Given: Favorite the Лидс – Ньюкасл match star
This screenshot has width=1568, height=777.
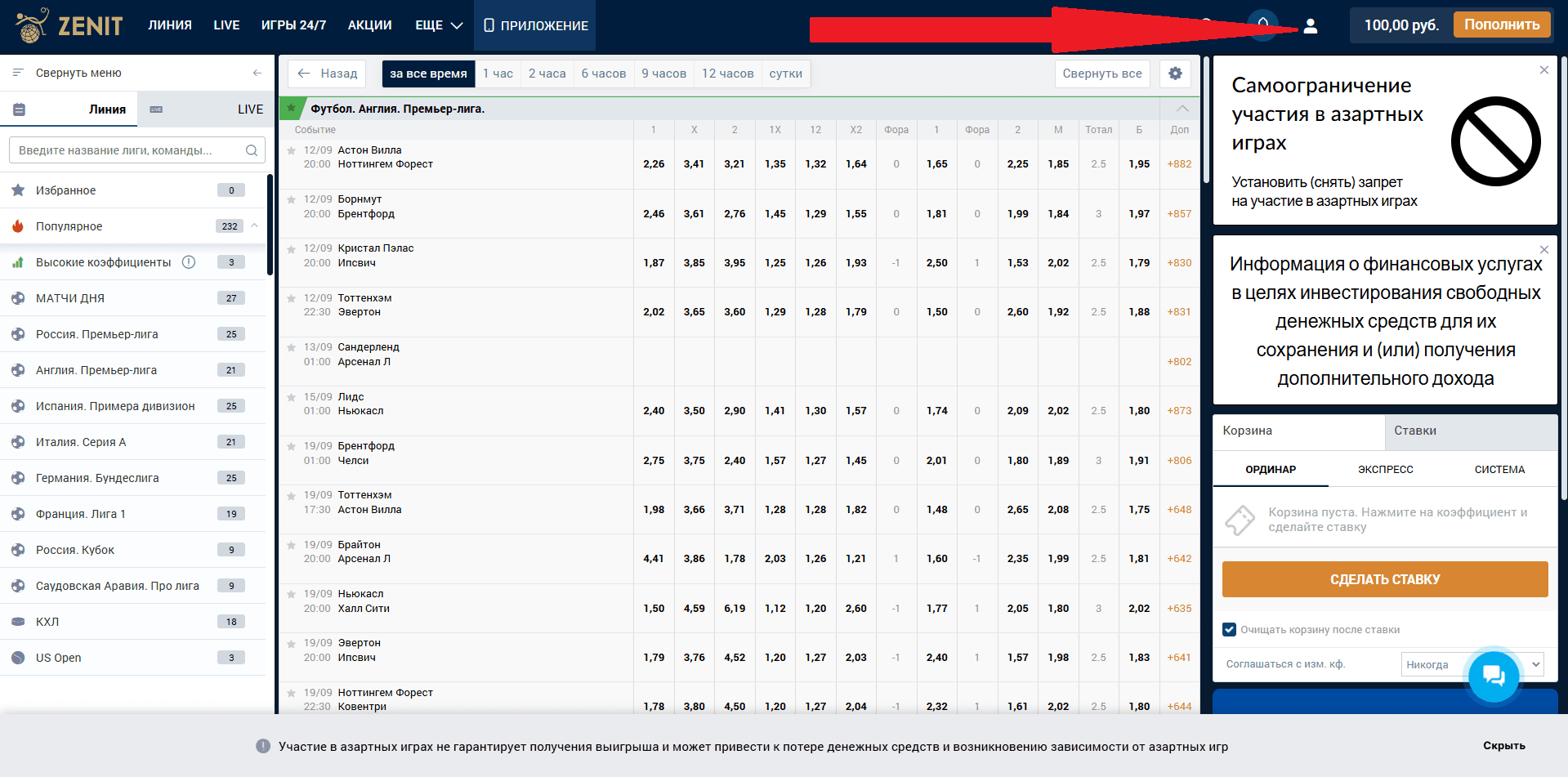Looking at the screenshot, I should pos(291,398).
